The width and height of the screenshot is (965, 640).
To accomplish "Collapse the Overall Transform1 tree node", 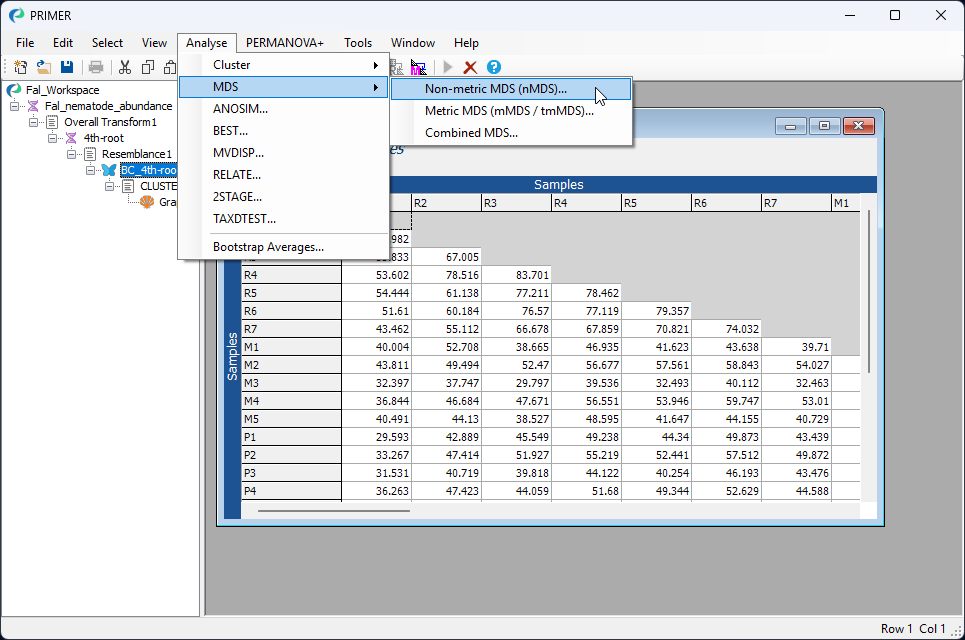I will tap(34, 122).
